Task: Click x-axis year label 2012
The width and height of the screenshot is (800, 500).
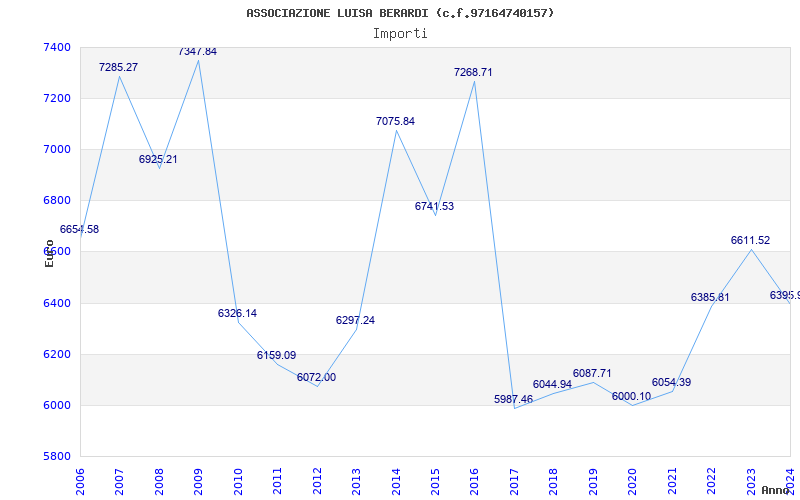Action: coord(317,482)
